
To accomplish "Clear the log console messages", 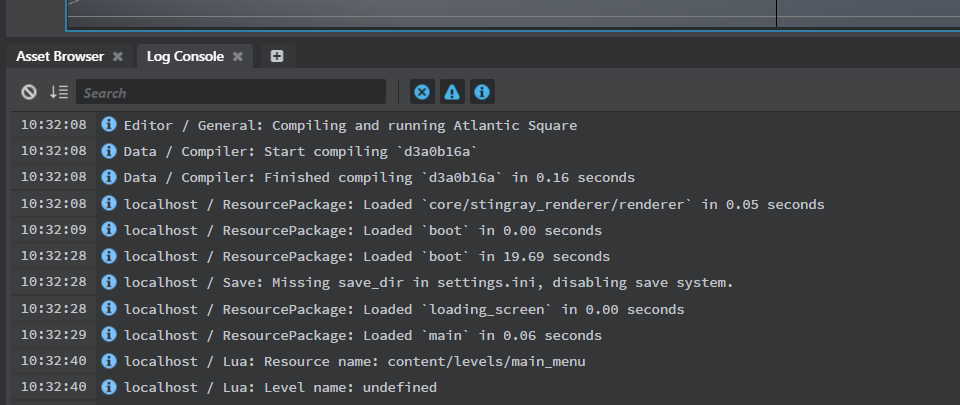I will [29, 93].
